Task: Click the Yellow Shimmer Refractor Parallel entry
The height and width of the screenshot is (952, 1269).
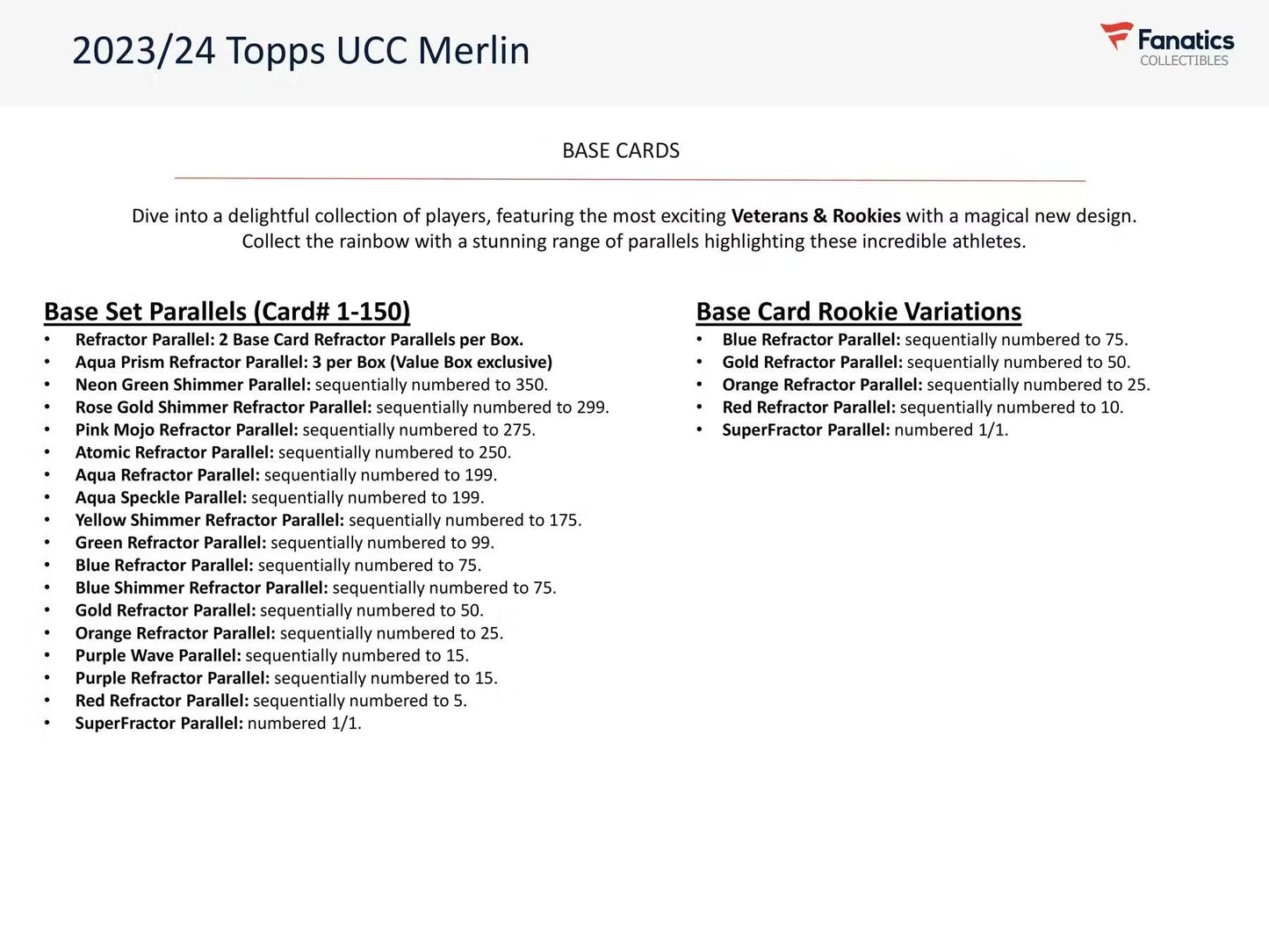Action: pos(328,520)
